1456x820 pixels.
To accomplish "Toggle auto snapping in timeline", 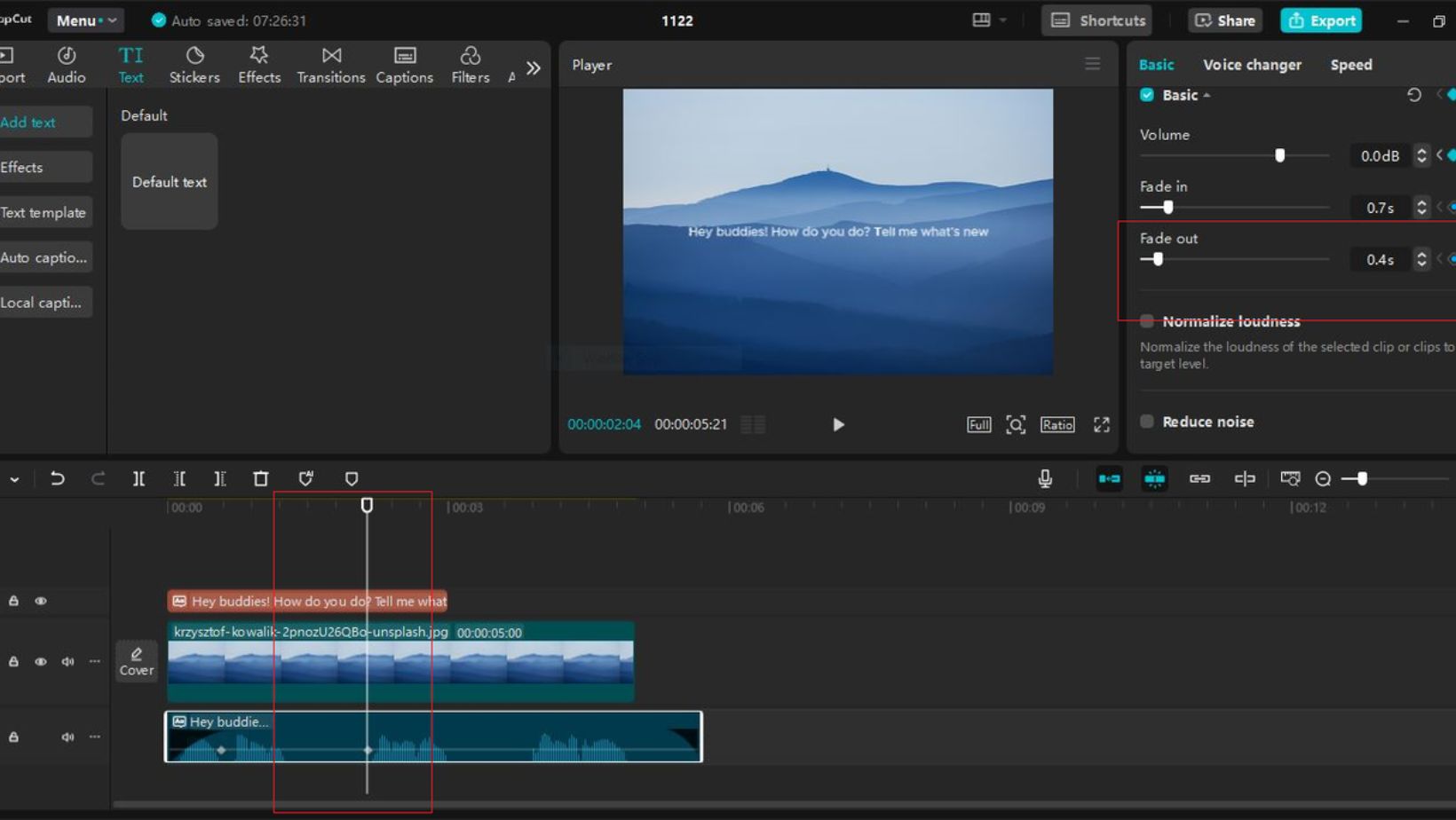I will tap(1154, 478).
